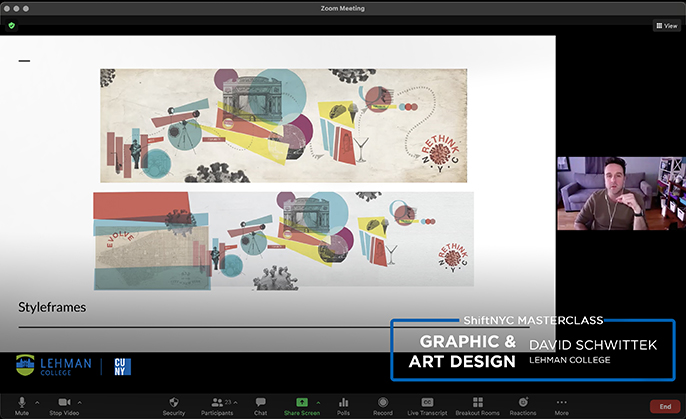
Task: Expand video options arrow next to Stop Video
Action: click(80, 402)
